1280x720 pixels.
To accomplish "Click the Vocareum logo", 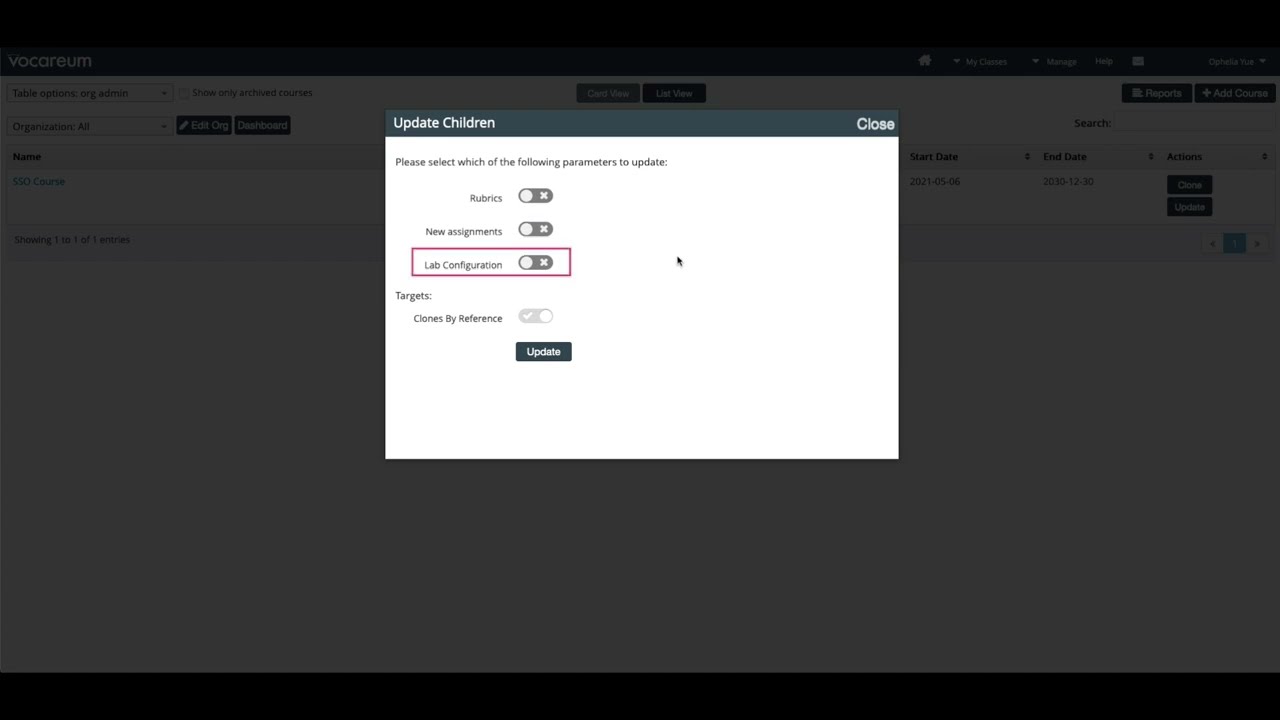I will tap(50, 61).
